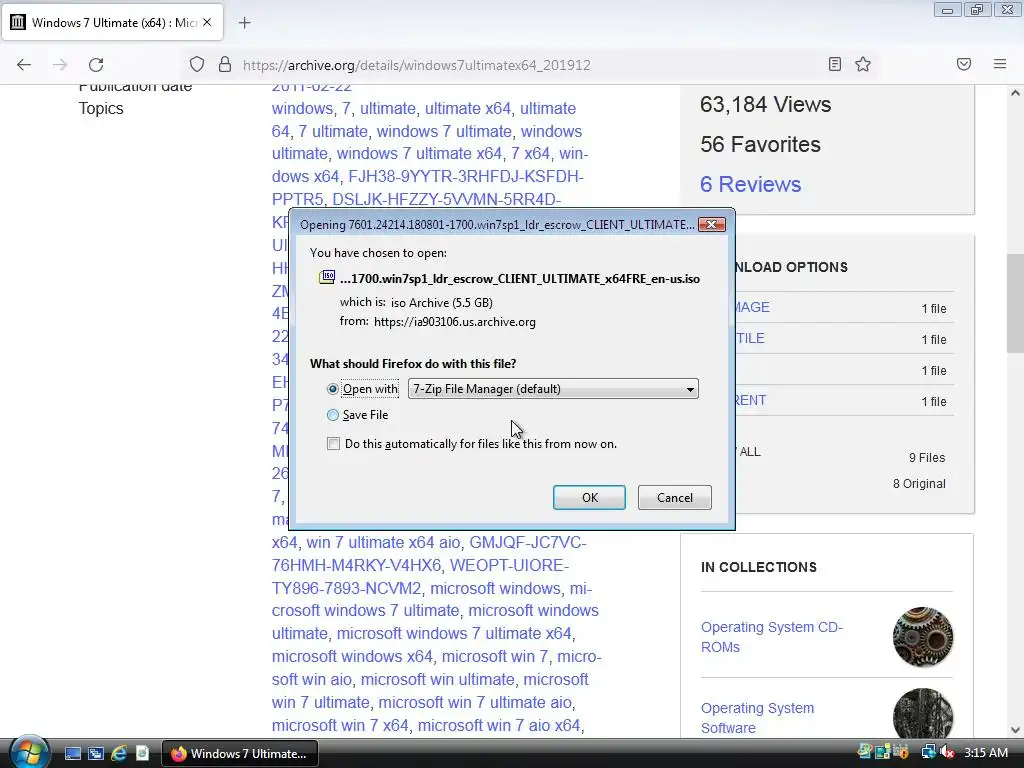The width and height of the screenshot is (1024, 768).
Task: Select the Save File radio button
Action: (x=332, y=415)
